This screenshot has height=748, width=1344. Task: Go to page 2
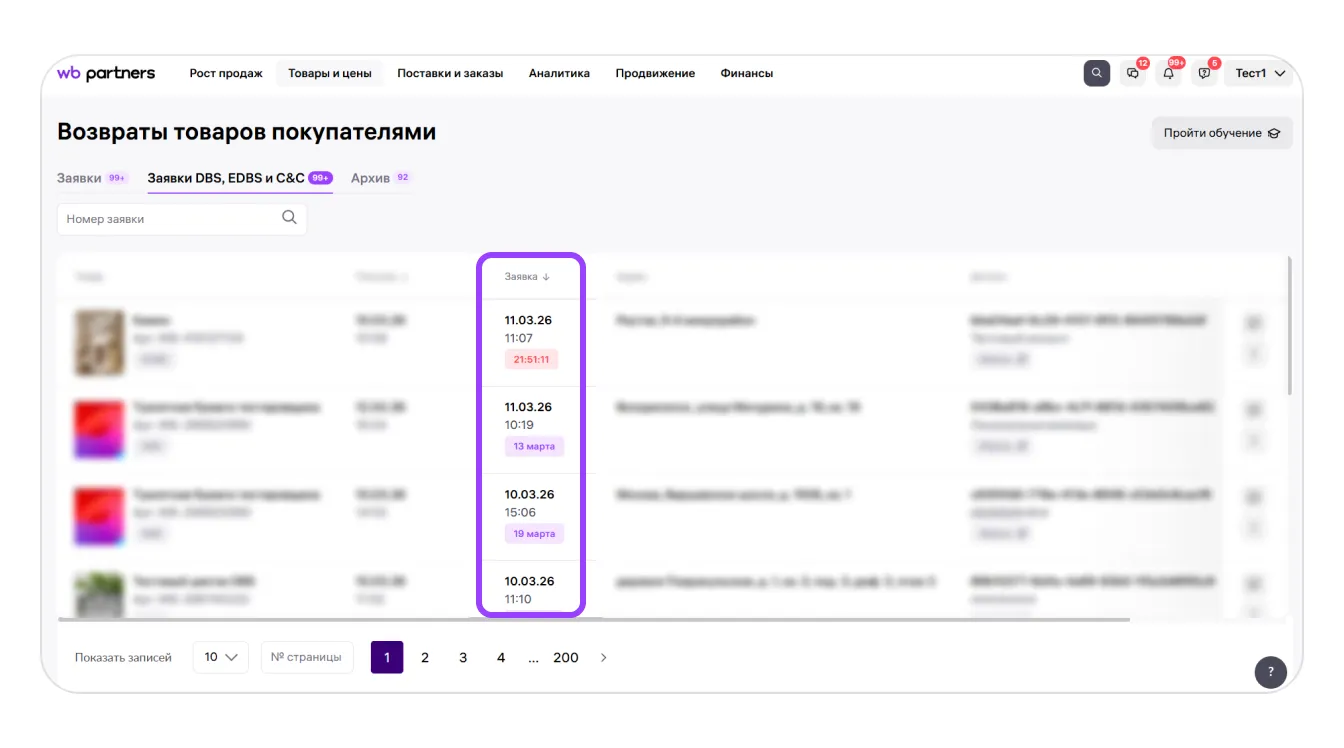click(x=425, y=657)
